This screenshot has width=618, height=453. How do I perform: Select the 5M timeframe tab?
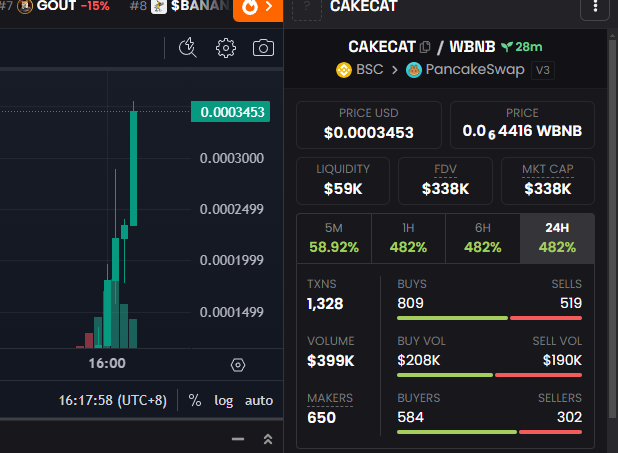[x=334, y=239]
